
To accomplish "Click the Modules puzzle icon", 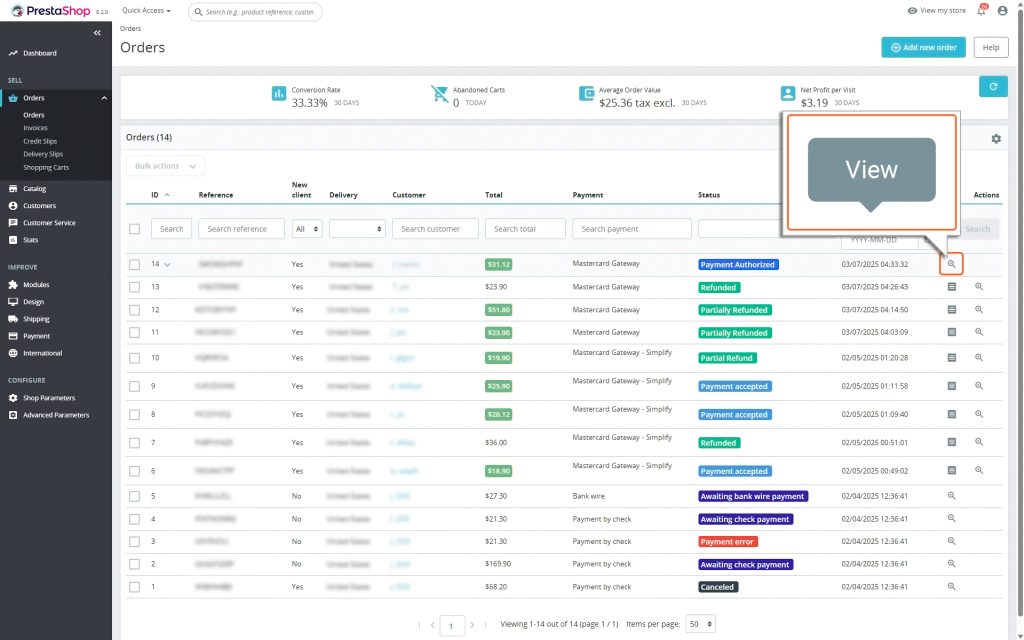I will click(x=13, y=285).
